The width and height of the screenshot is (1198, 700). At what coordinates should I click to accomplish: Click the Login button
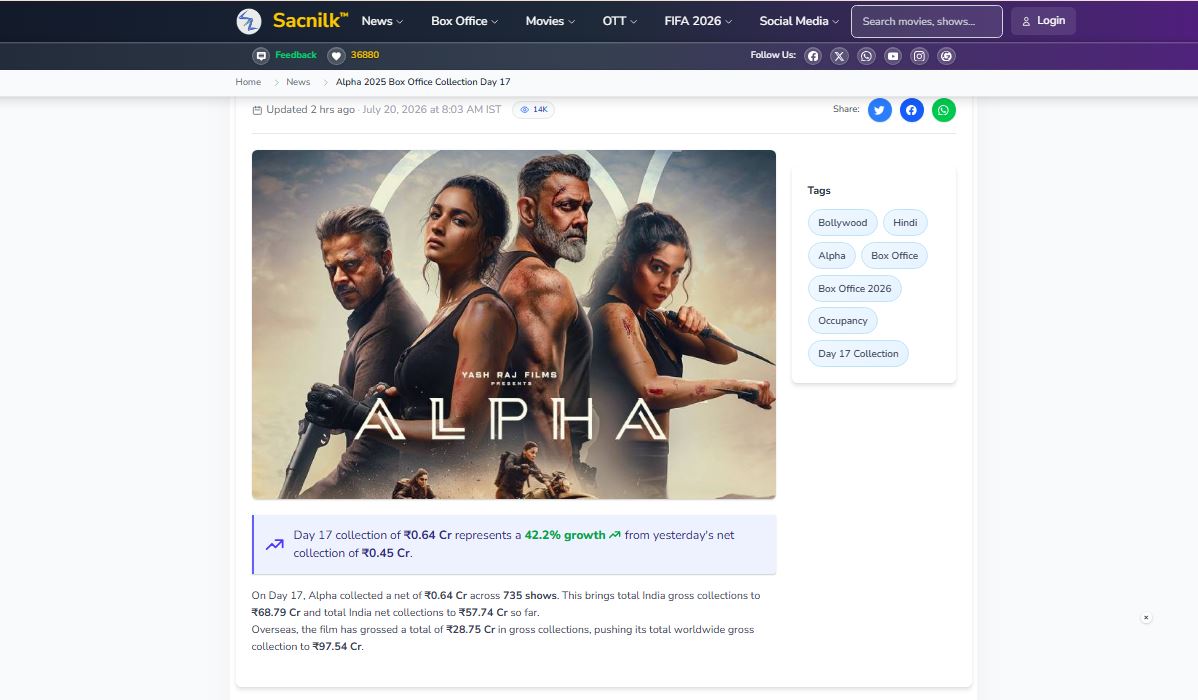1044,21
